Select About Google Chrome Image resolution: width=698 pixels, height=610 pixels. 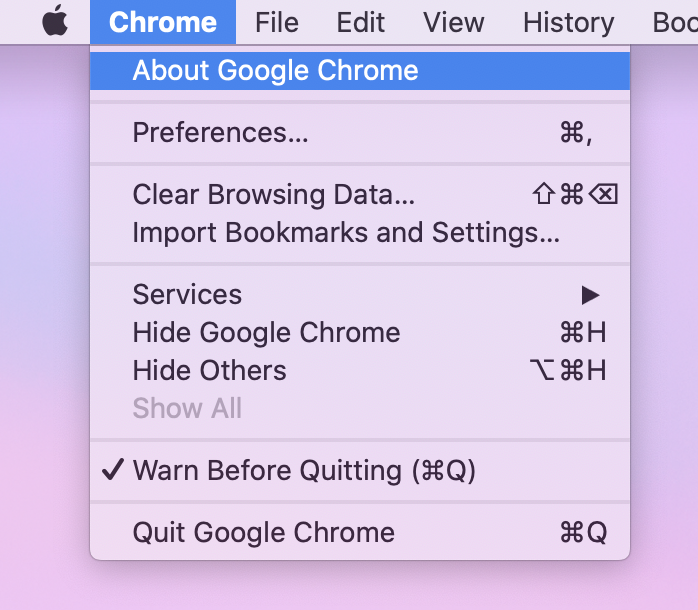point(275,71)
